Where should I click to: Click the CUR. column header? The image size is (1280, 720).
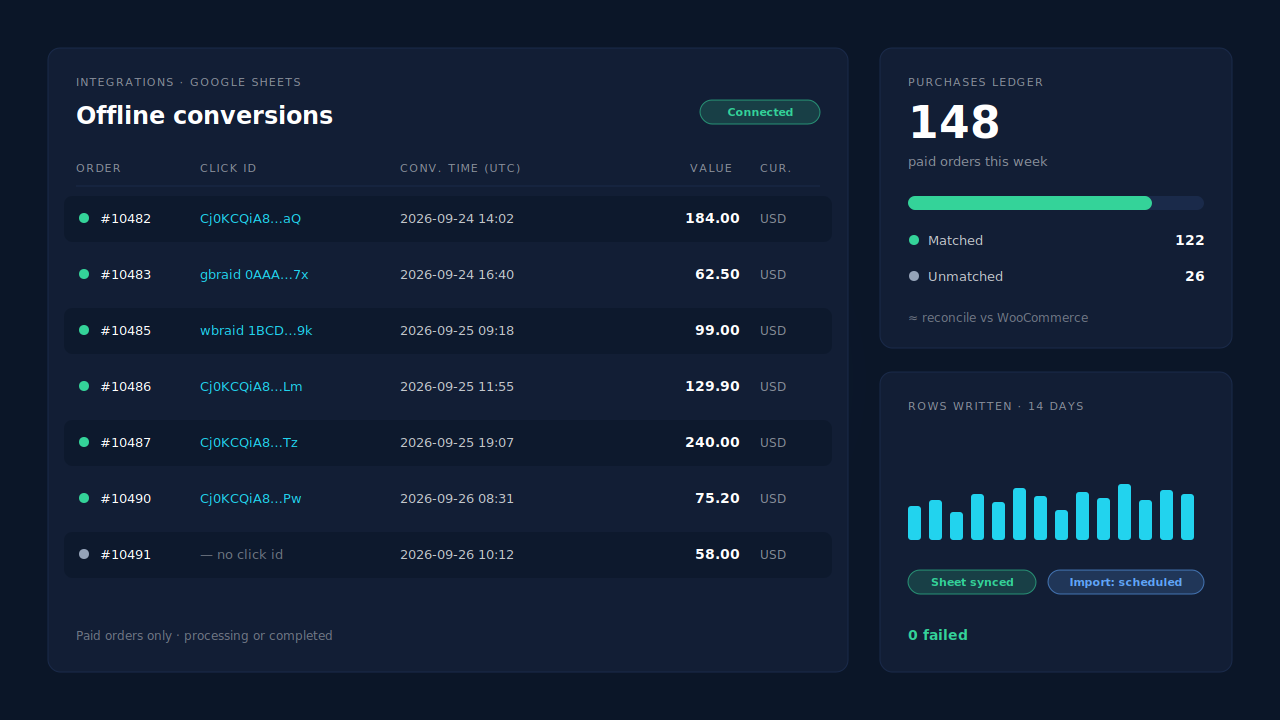pos(776,168)
